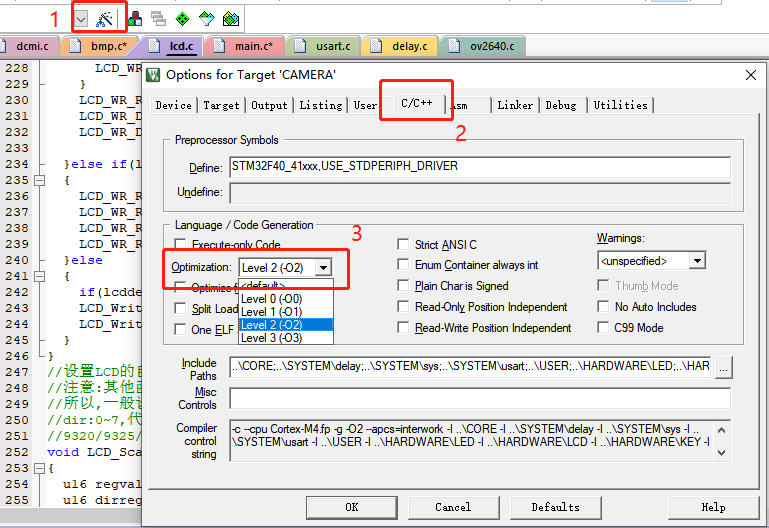Close the Options for Target dialog
769x528 pixels.
[751, 75]
